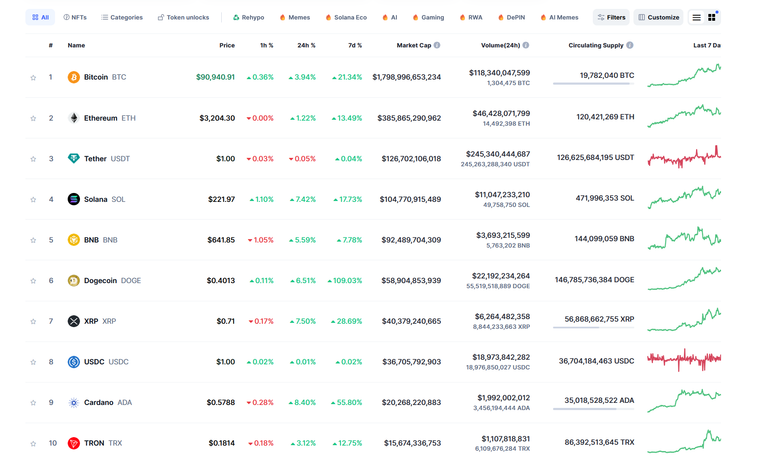Star Bitcoin to add to watchlist
Viewport: 768px width, 460px height.
tap(33, 77)
